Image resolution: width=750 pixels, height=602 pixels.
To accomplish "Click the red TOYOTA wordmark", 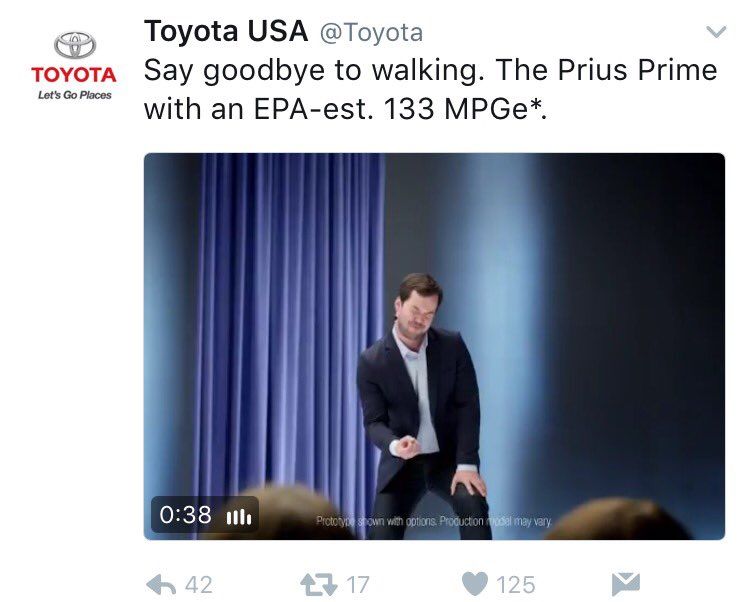I will pyautogui.click(x=74, y=75).
